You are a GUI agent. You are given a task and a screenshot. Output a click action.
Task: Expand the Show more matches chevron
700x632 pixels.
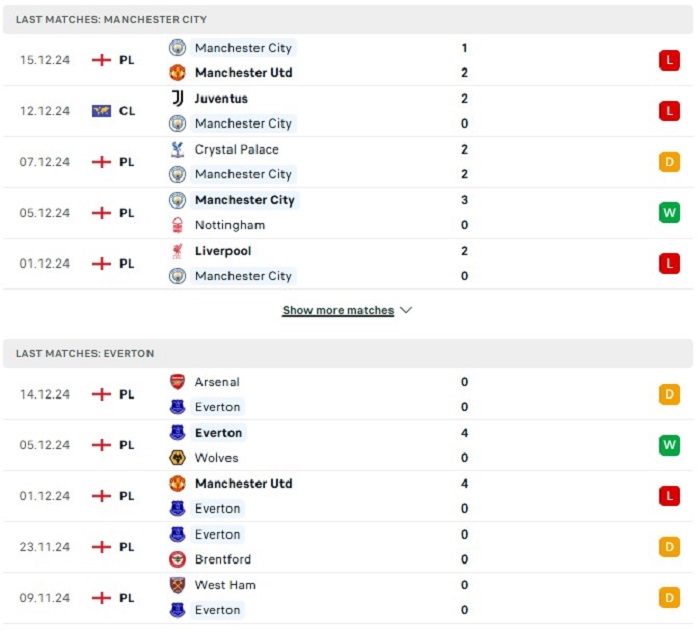click(406, 310)
